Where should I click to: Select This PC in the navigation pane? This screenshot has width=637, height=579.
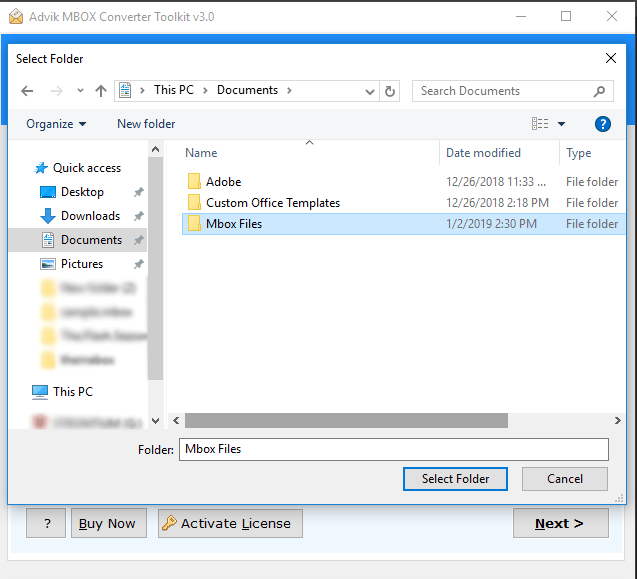click(63, 392)
